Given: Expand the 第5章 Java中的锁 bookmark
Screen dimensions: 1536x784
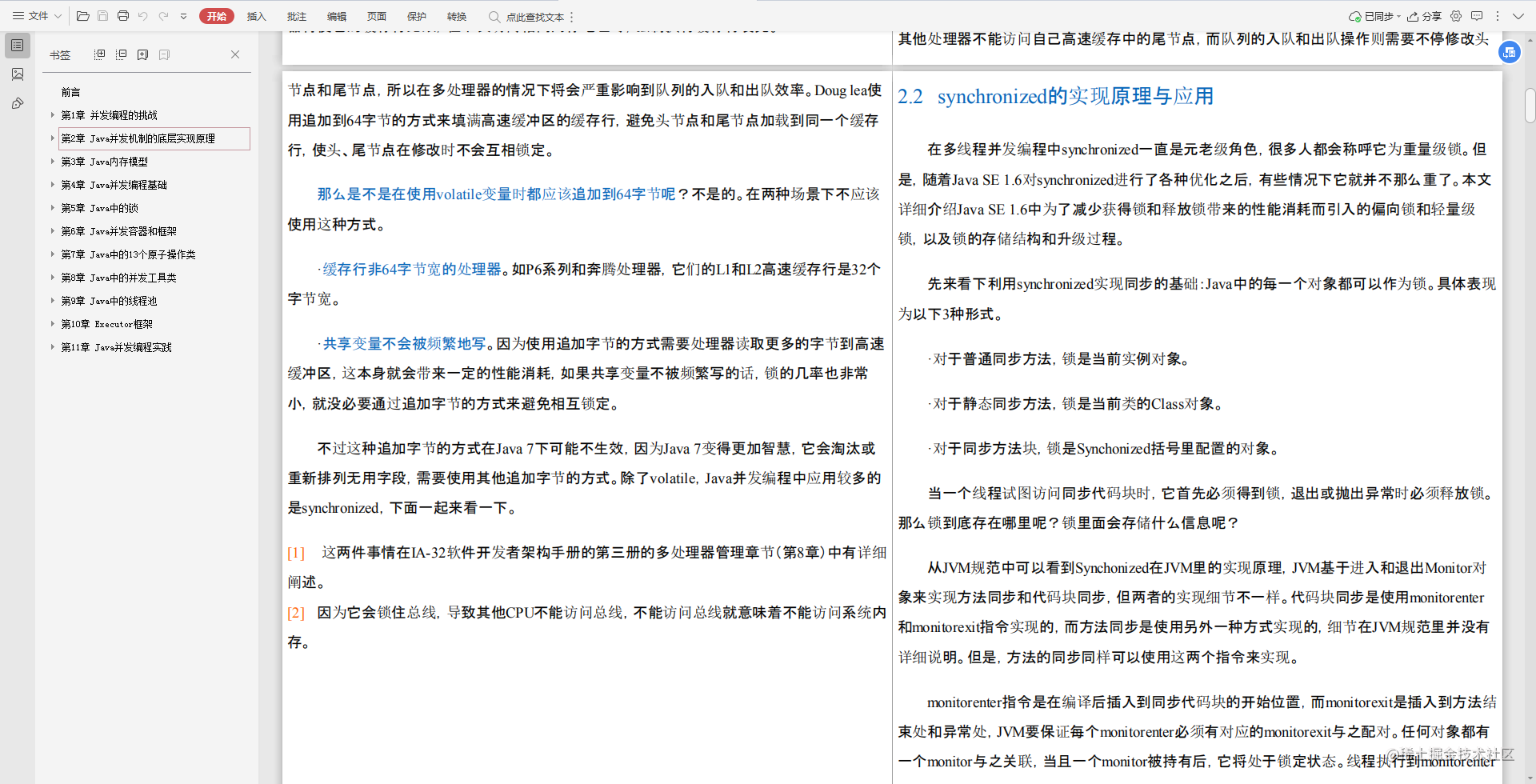Looking at the screenshot, I should (x=53, y=208).
